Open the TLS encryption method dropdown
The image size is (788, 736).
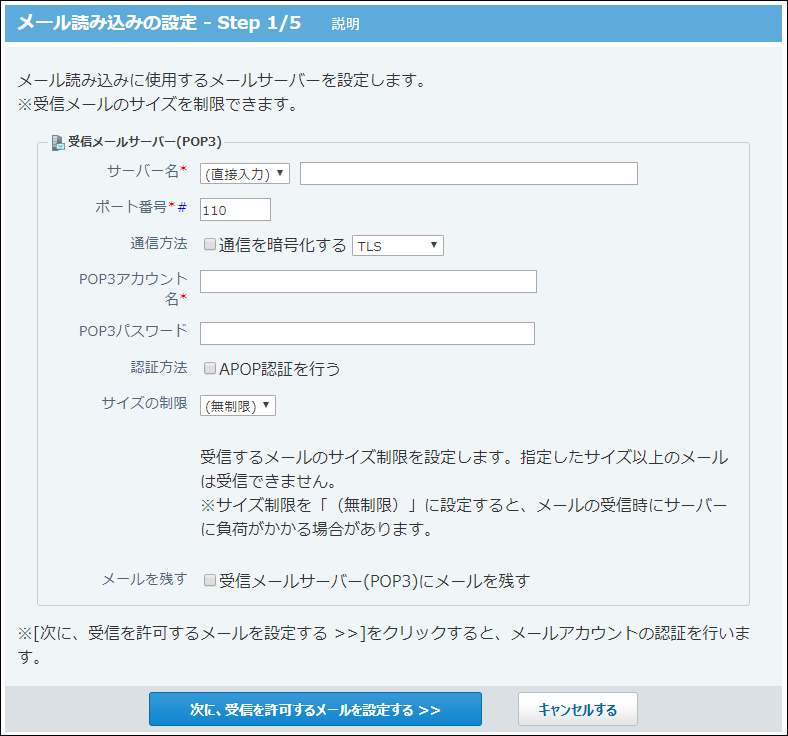coord(398,246)
